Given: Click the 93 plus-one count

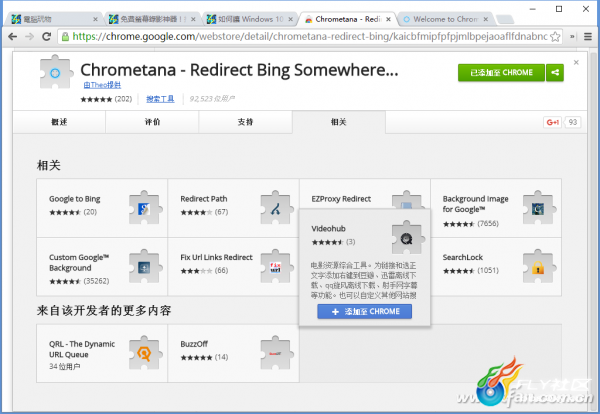Looking at the screenshot, I should tap(572, 122).
